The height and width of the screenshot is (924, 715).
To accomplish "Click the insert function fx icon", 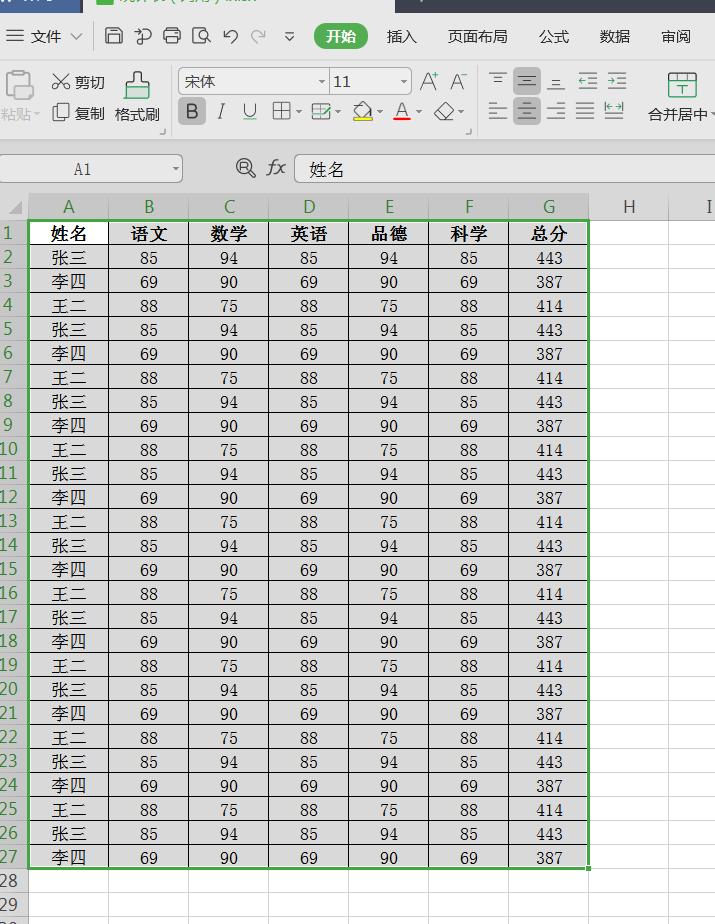I will (276, 168).
